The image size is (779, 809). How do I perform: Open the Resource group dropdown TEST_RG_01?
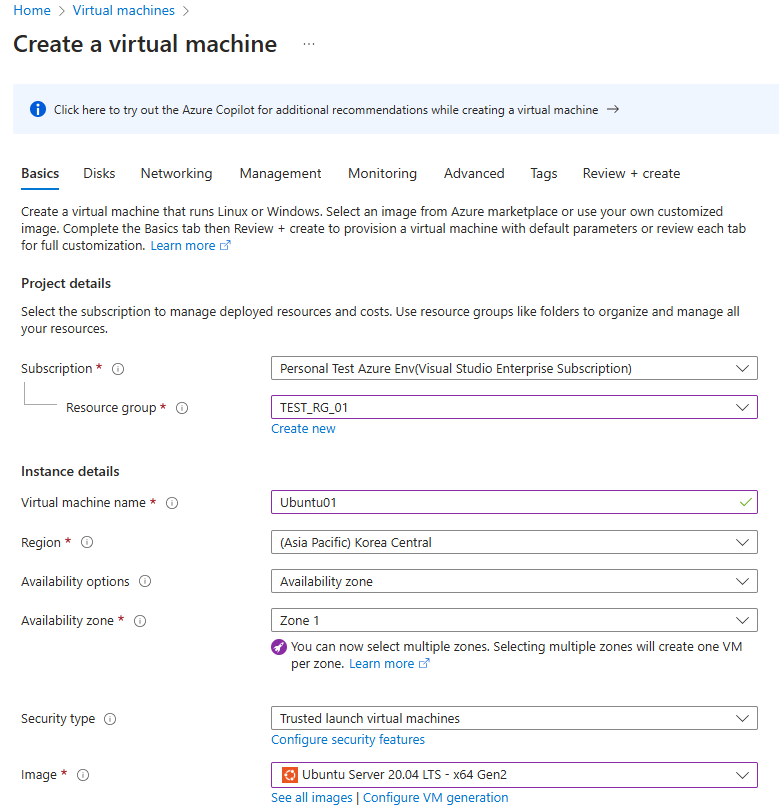(514, 408)
